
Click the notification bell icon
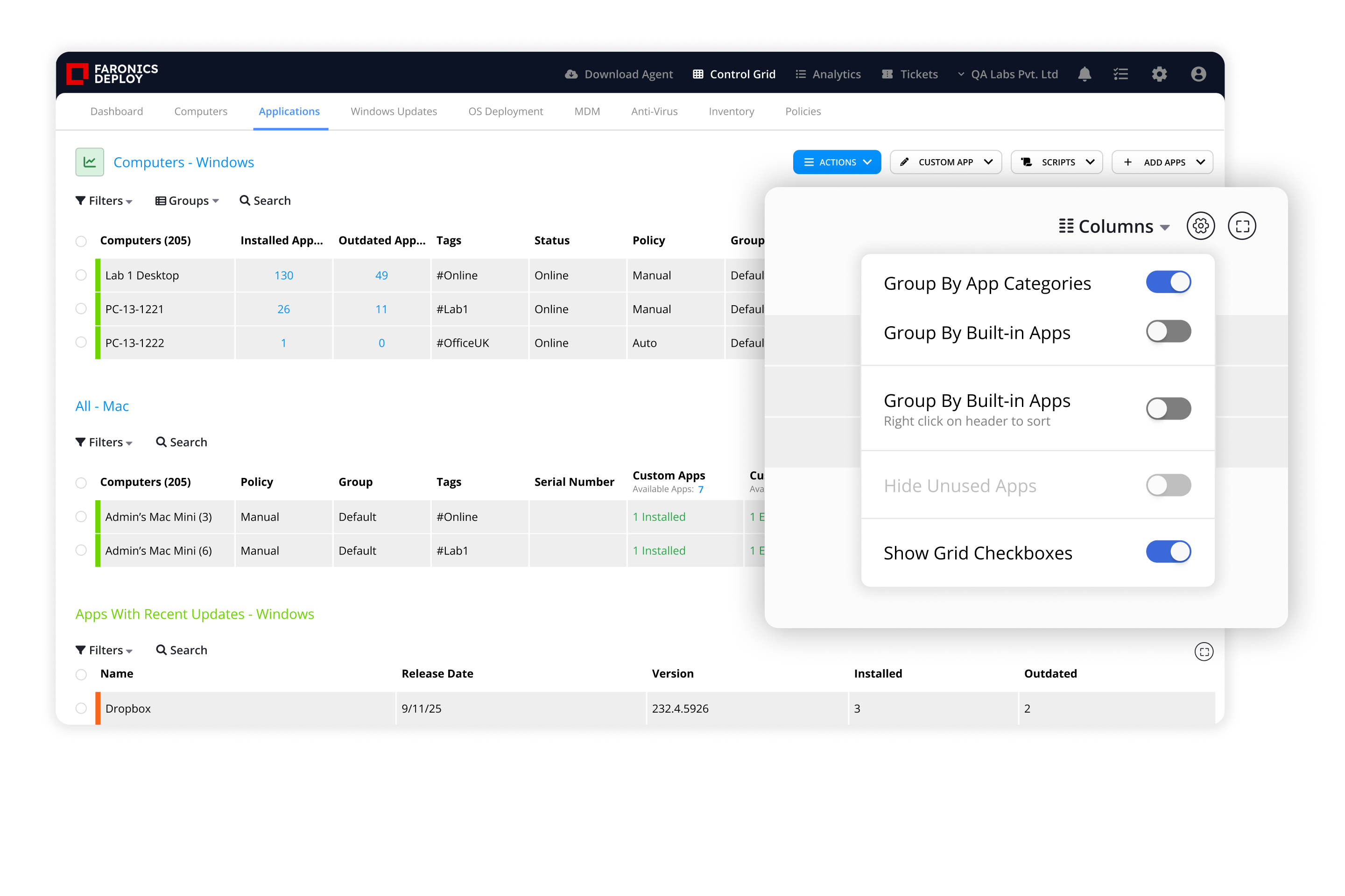click(1084, 74)
